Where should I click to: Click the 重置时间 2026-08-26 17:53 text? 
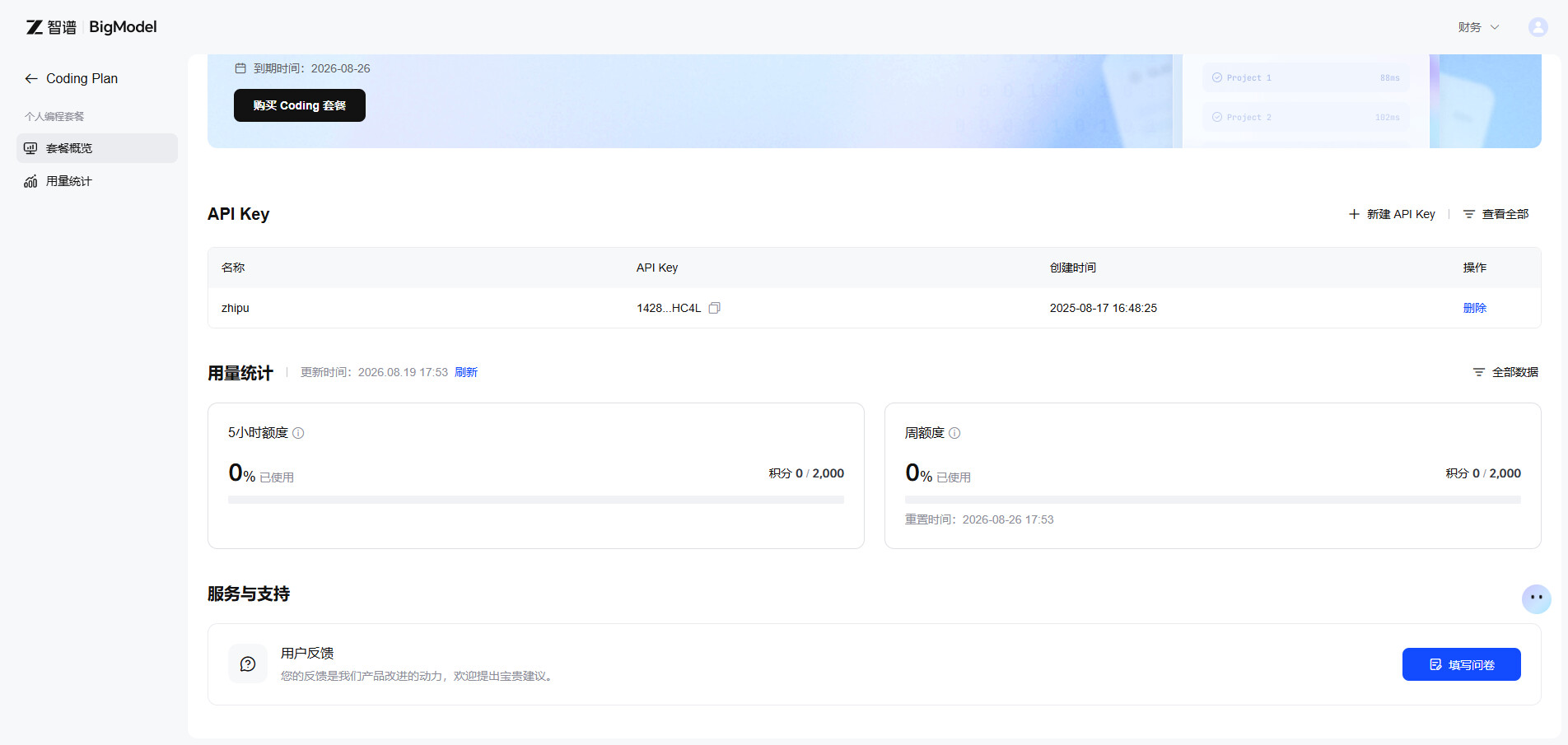click(979, 519)
